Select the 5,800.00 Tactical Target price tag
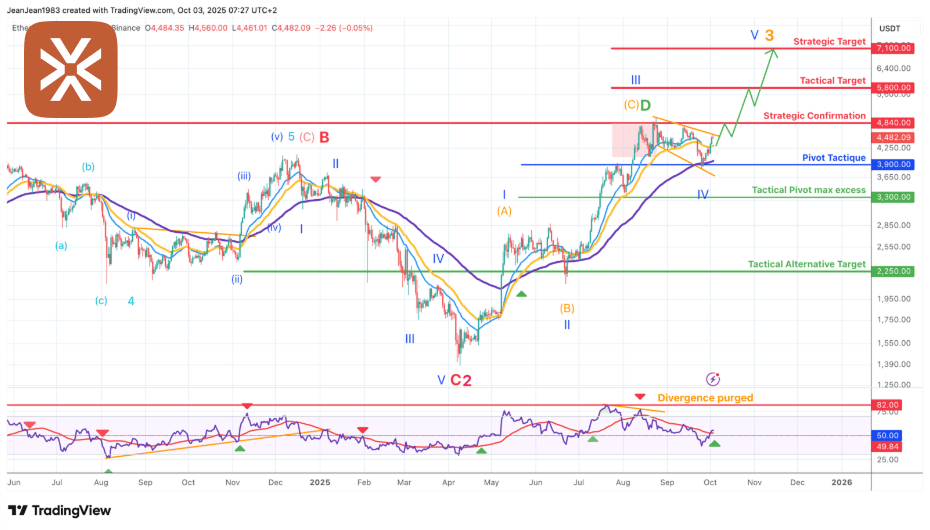 893,88
